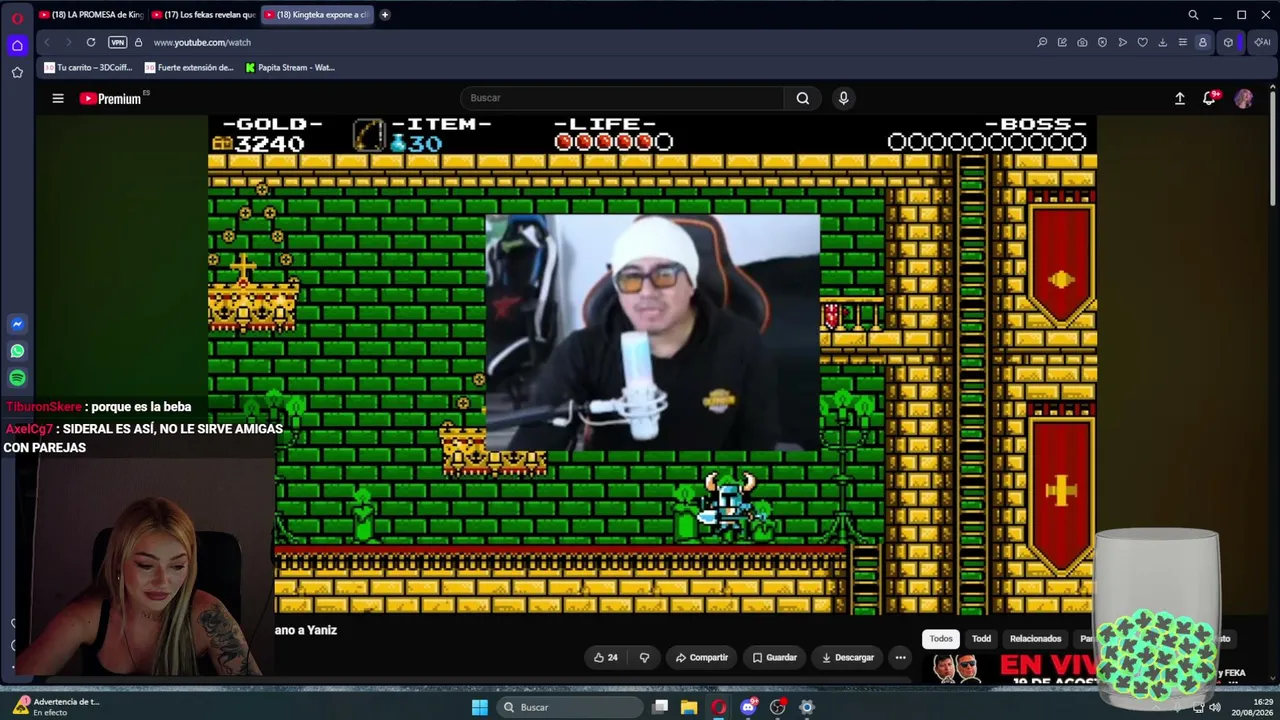
Task: Go to YouTube Premium home logo
Action: click(111, 98)
